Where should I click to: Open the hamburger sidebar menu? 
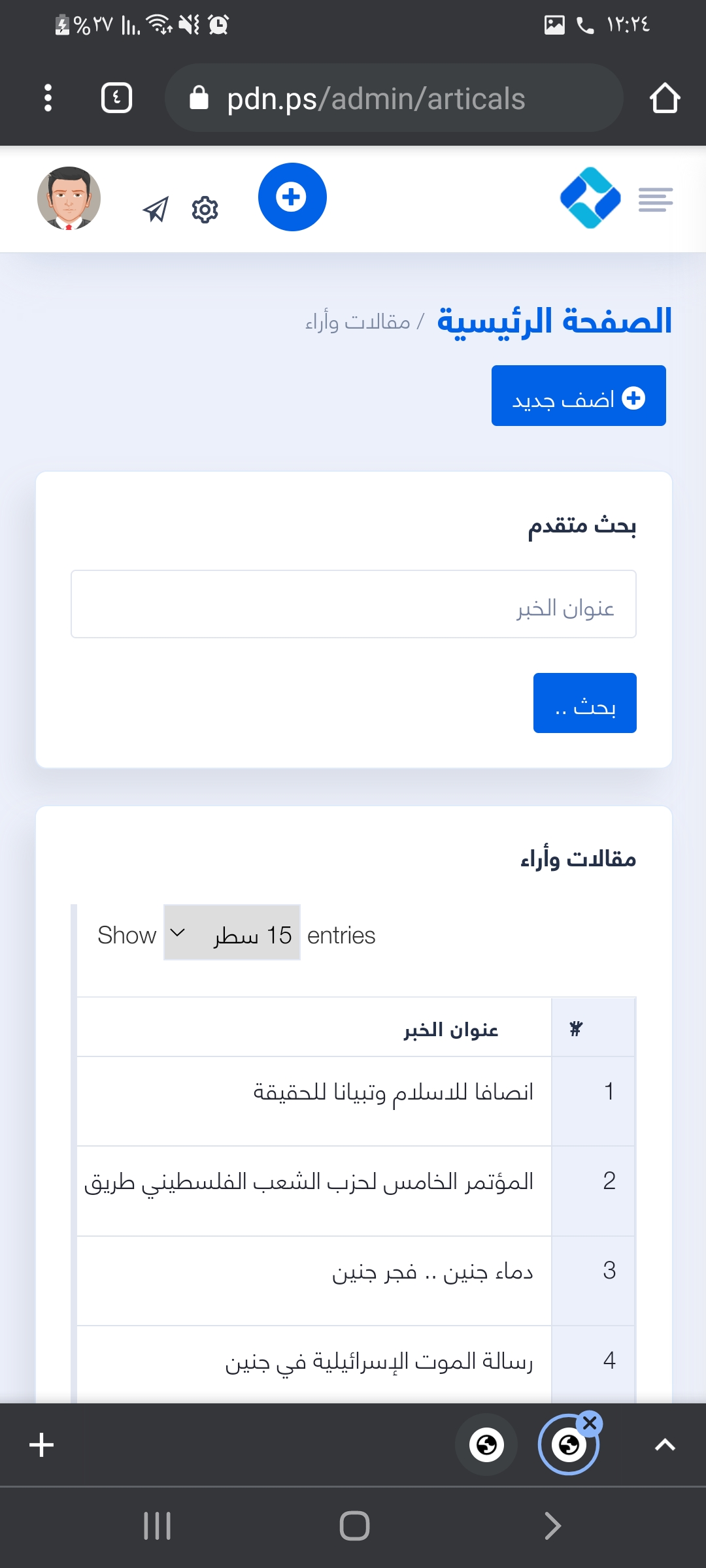[x=656, y=199]
